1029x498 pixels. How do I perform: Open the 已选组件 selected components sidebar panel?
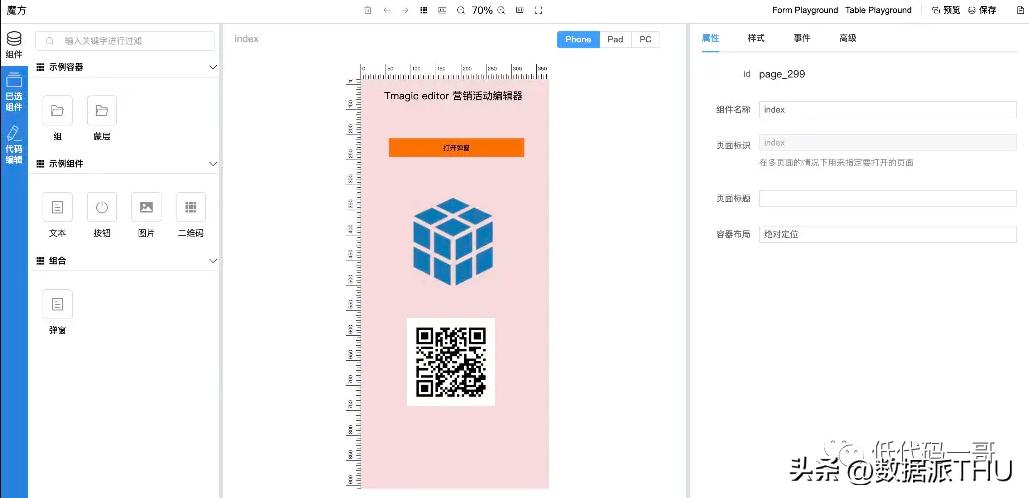(14, 92)
